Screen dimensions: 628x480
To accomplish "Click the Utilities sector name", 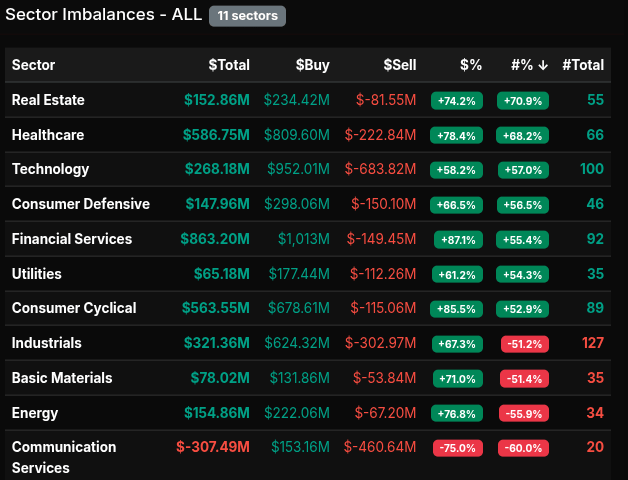I will point(36,274).
